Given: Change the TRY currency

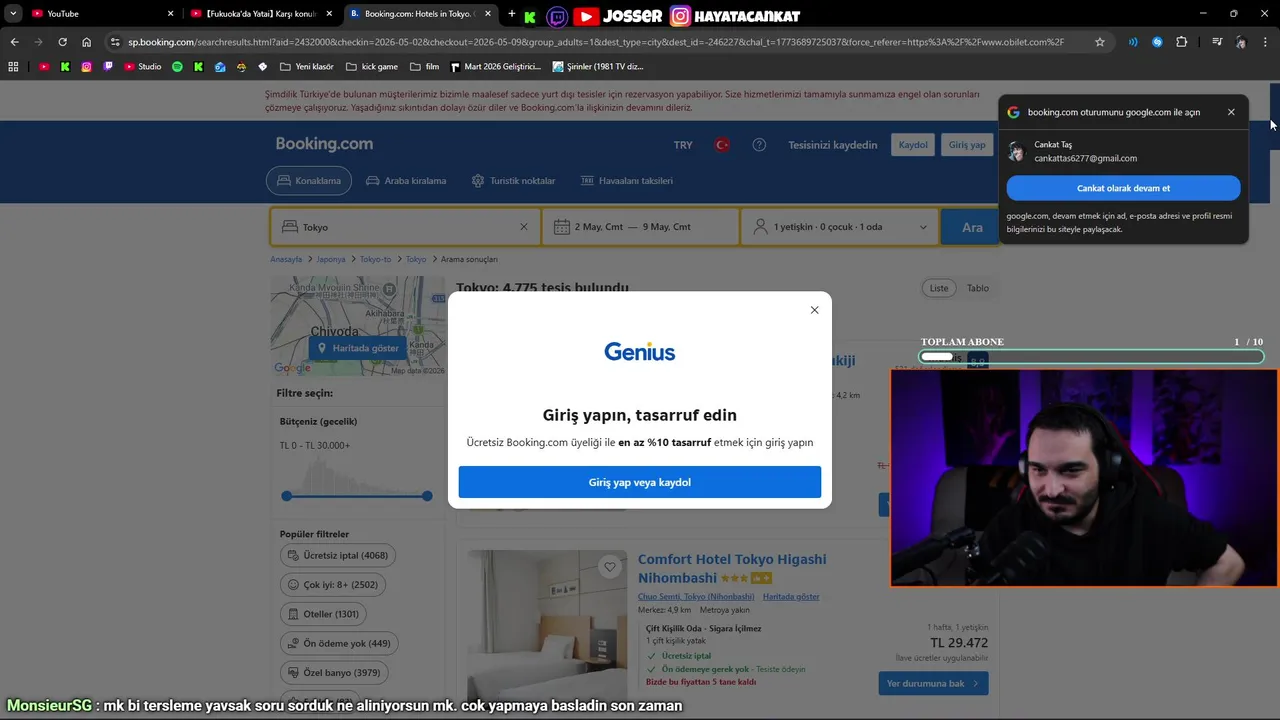Looking at the screenshot, I should (x=683, y=145).
